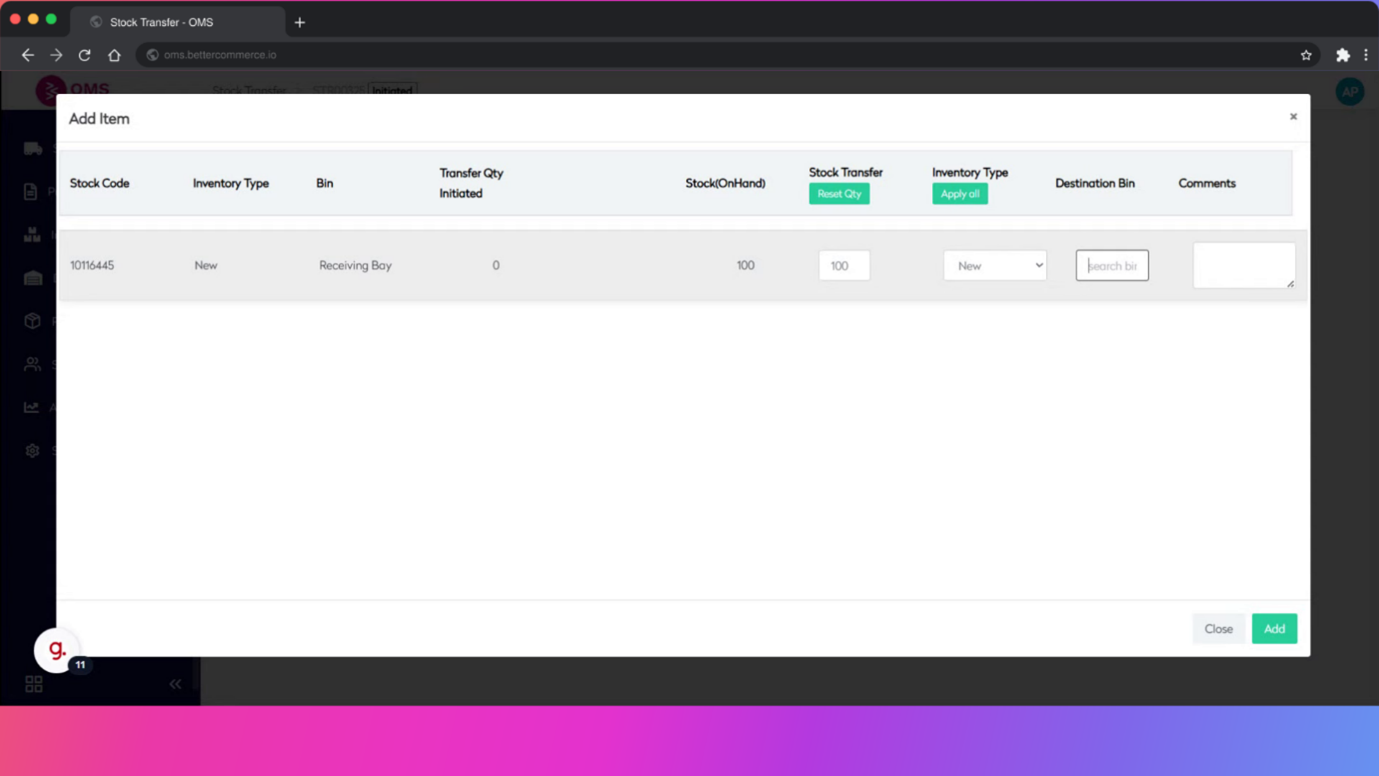Open the browser Extensions puzzle icon
Image resolution: width=1379 pixels, height=776 pixels.
1343,55
